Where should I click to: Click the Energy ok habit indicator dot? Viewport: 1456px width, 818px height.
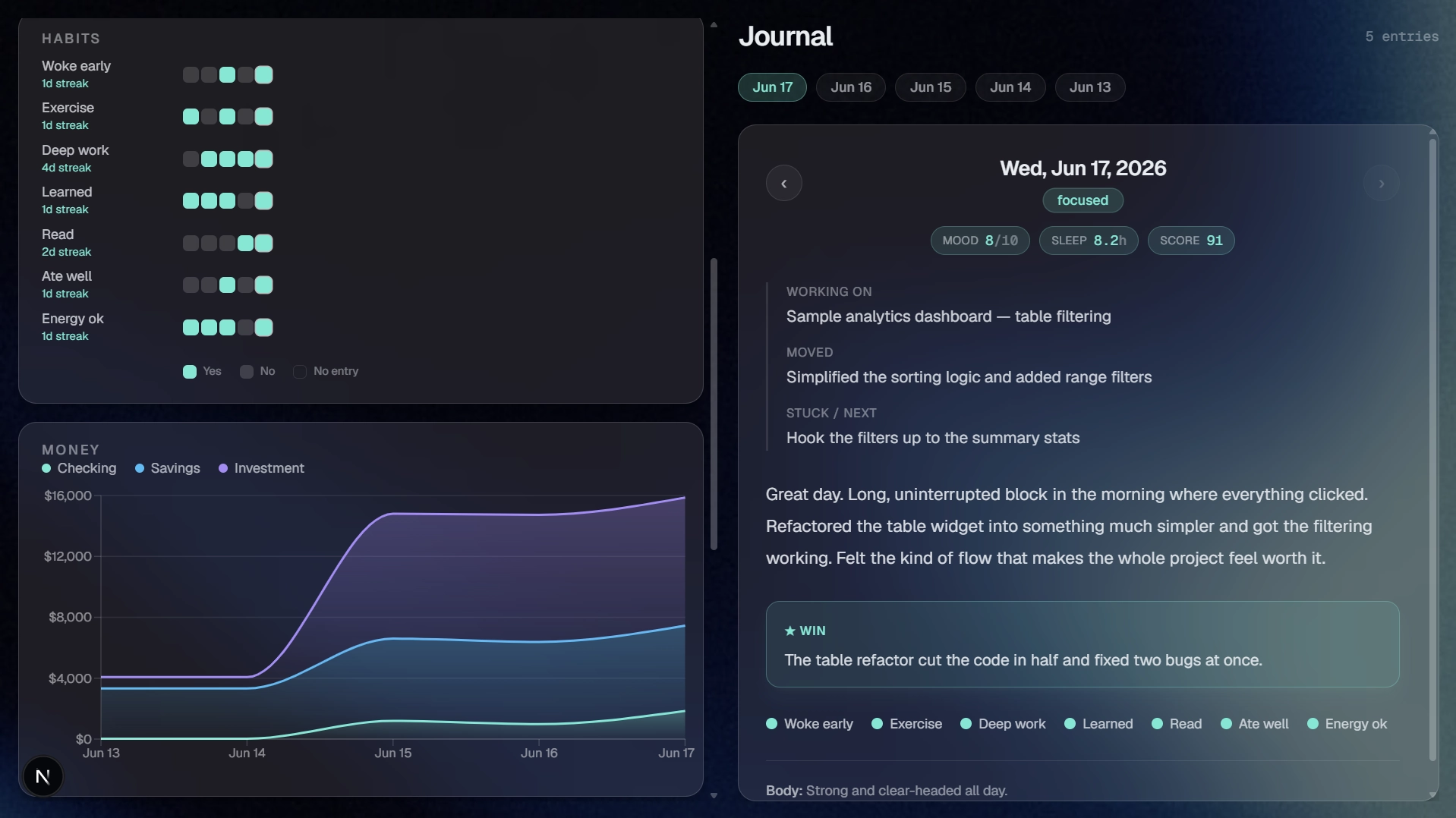click(x=1313, y=724)
